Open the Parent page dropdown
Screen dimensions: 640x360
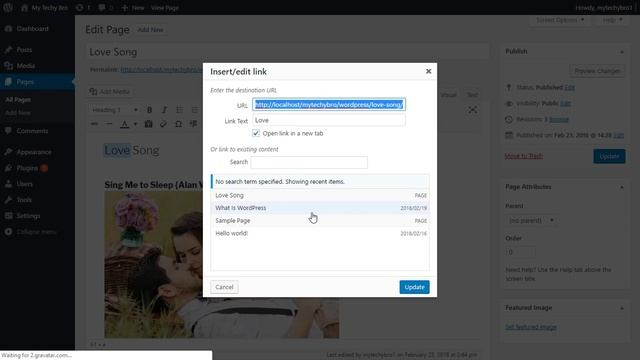tap(531, 220)
